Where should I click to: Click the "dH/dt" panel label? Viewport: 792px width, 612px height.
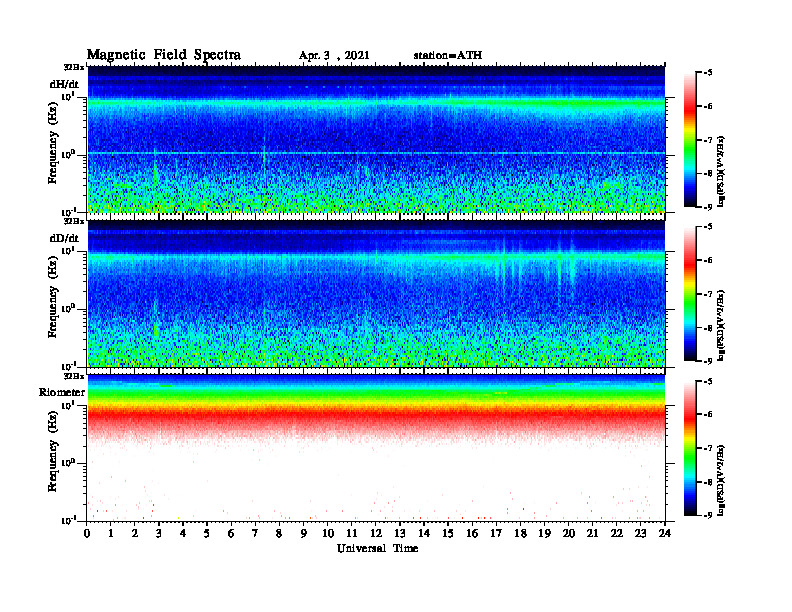[64, 84]
